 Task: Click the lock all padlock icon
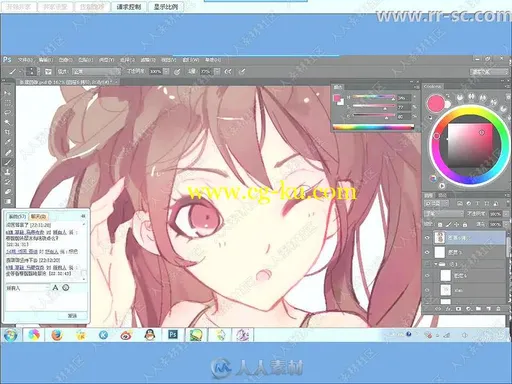click(465, 225)
